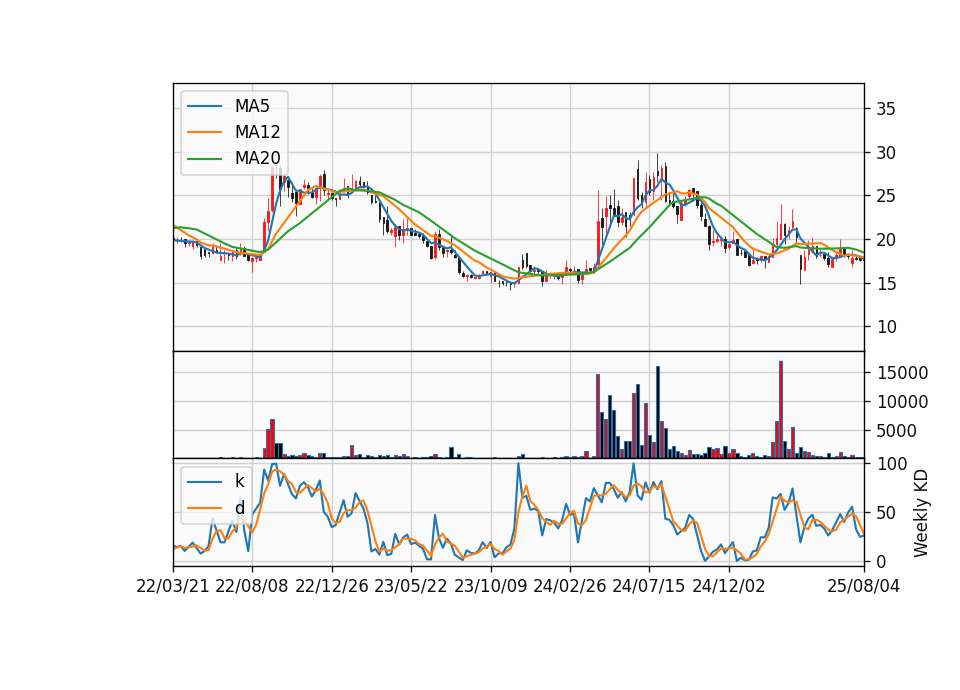Viewport: 960px width, 690px height.
Task: Click the tall volume bar just after 24/07/15
Action: point(658,412)
